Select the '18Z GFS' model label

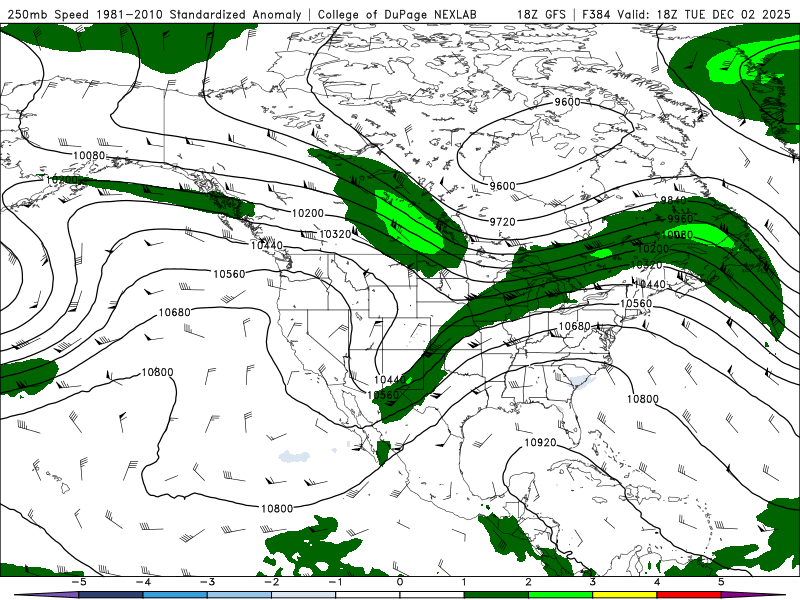(541, 14)
